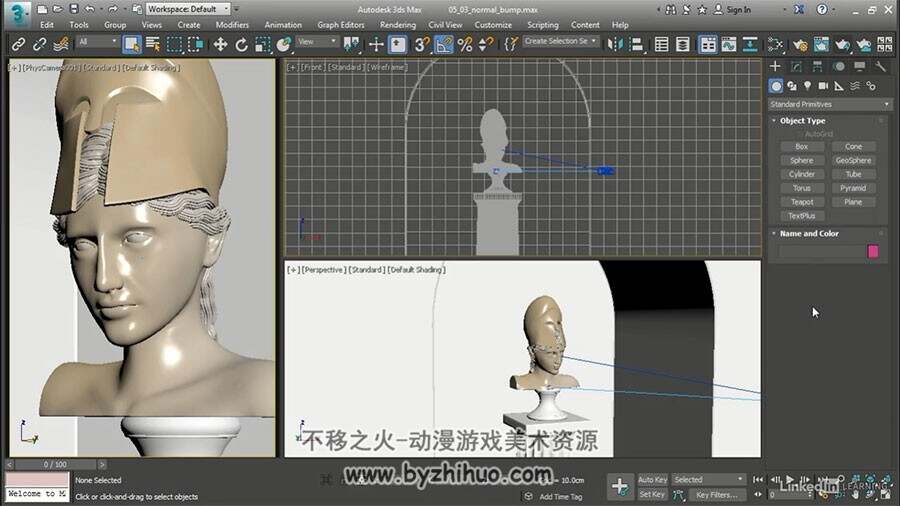Collapse the Name and Color rollout

coord(809,233)
